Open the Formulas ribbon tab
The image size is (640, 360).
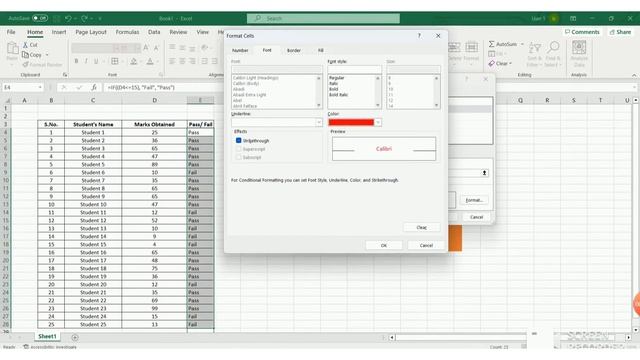(x=127, y=32)
